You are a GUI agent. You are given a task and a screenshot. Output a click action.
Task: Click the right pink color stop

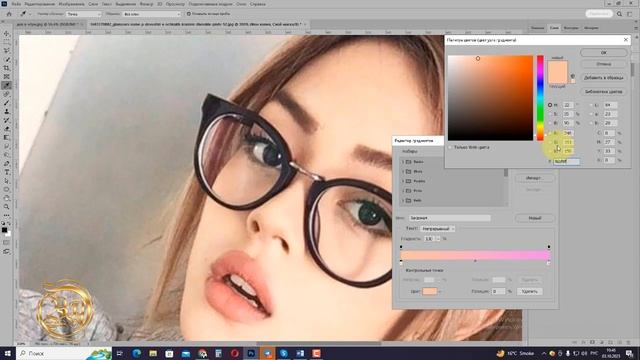pos(548,263)
